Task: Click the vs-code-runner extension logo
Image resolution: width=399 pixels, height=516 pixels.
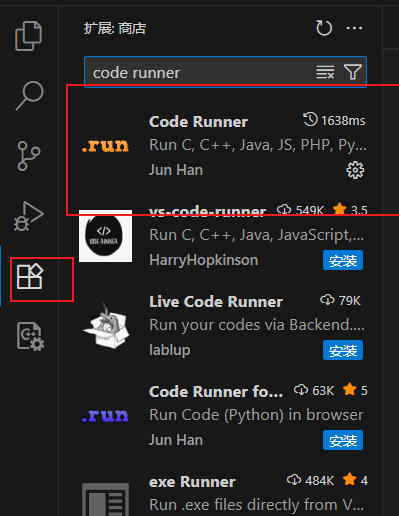Action: click(105, 236)
